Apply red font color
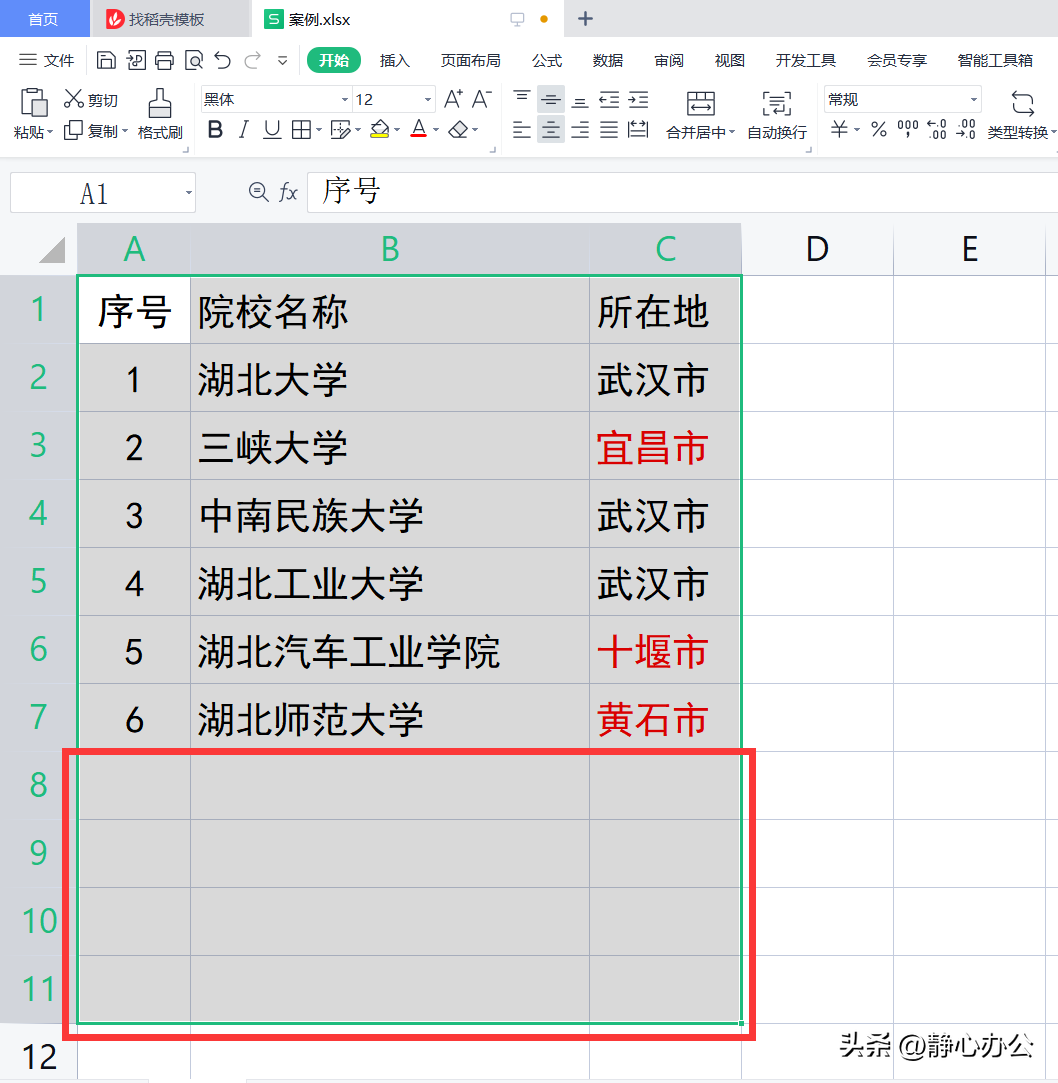 [x=419, y=129]
